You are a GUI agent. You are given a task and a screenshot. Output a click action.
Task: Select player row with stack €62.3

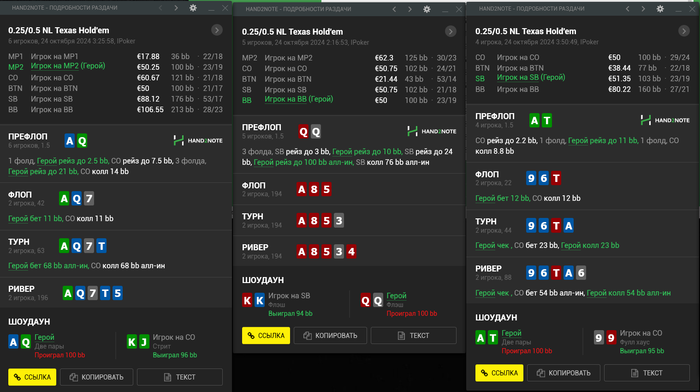[x=349, y=58]
